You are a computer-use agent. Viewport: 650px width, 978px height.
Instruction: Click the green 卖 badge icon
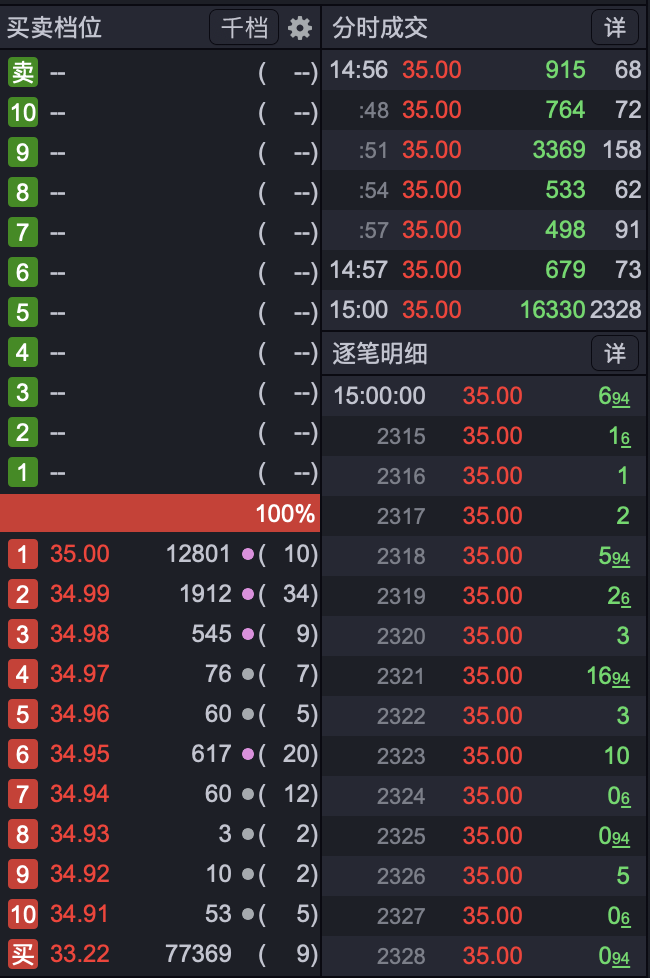(23, 72)
